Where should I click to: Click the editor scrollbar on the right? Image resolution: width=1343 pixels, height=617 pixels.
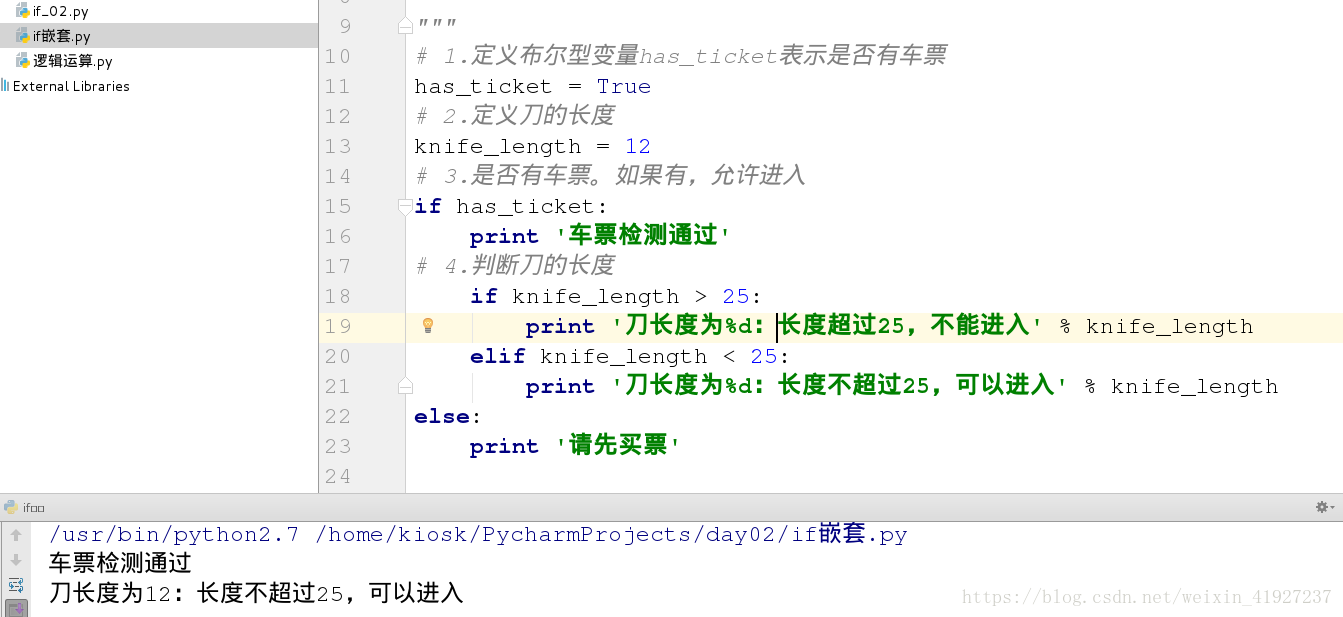1338,250
